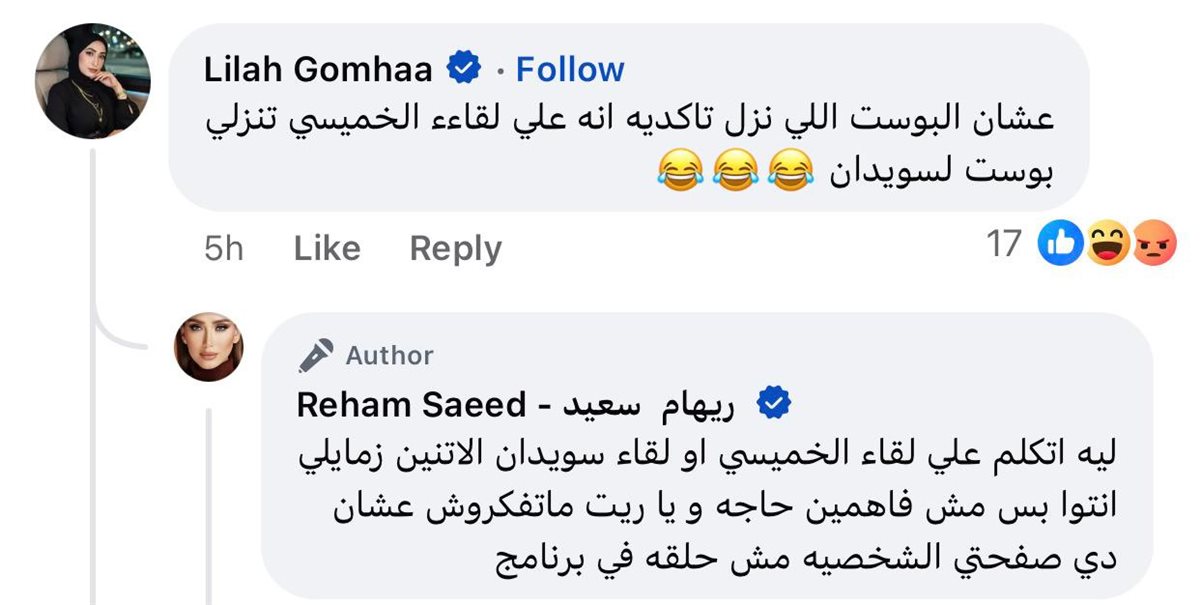Click the last tears-of-joy emoji in Lilah's comment
Image resolution: width=1200 pixels, height=605 pixels.
tap(679, 174)
